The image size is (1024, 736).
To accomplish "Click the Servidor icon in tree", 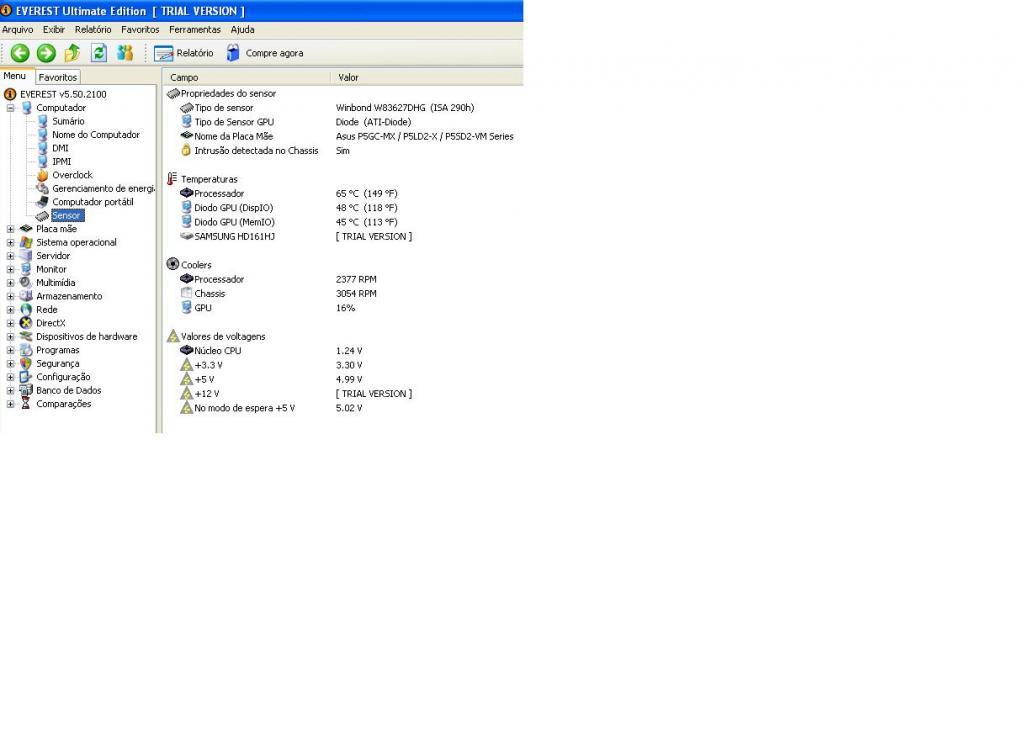I will tap(26, 256).
